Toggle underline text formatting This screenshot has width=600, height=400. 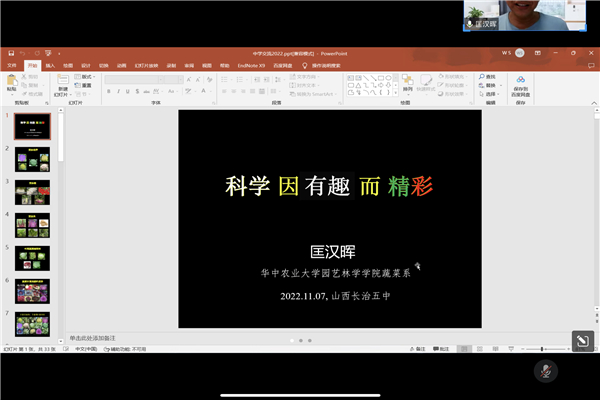coord(128,91)
